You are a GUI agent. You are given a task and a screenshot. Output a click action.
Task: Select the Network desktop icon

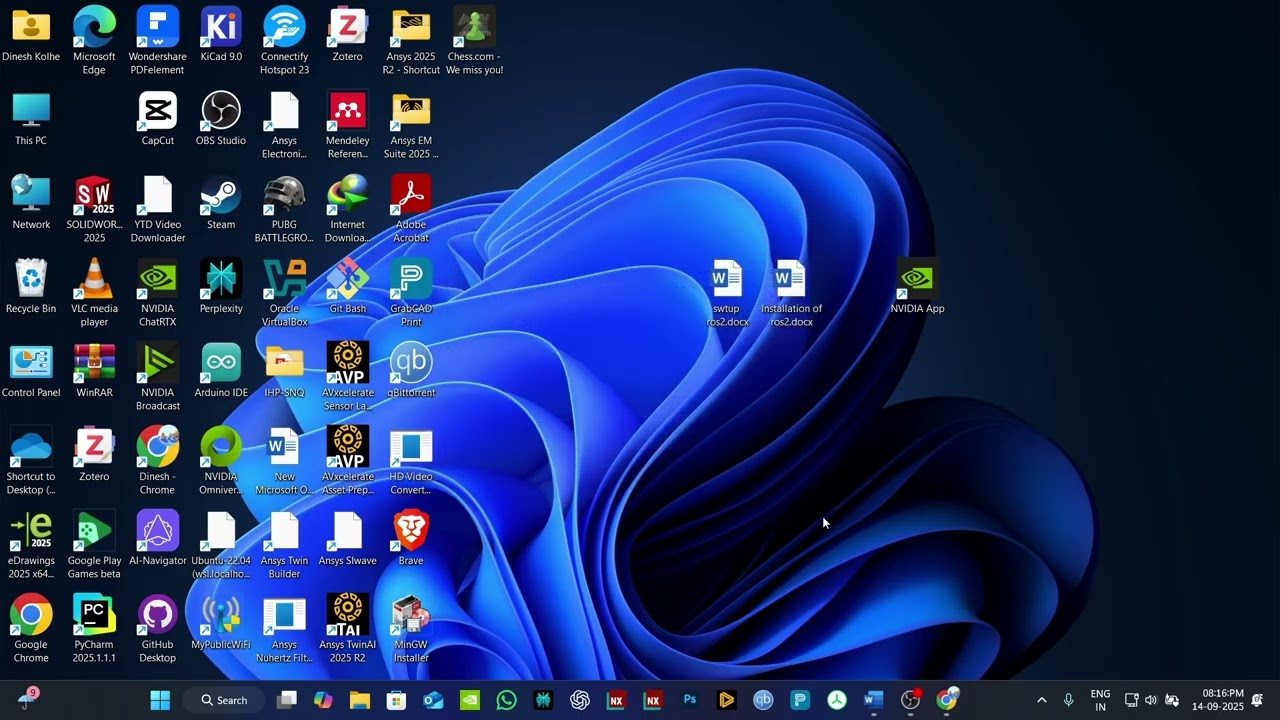point(31,204)
